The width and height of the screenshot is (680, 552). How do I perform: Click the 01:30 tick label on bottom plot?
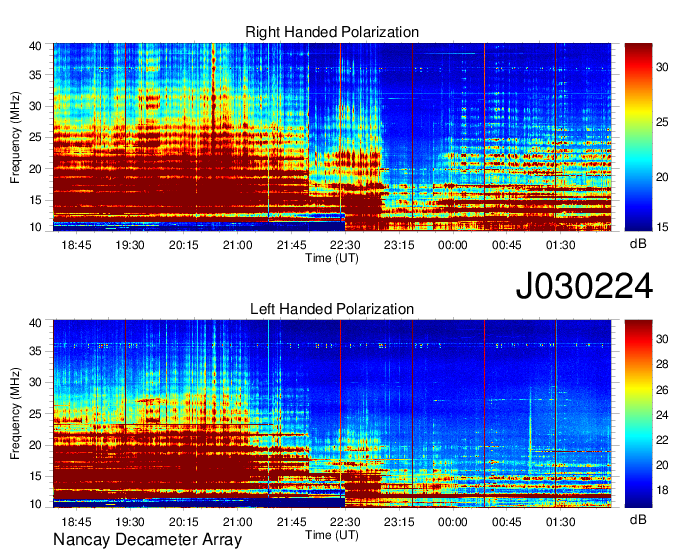click(560, 522)
